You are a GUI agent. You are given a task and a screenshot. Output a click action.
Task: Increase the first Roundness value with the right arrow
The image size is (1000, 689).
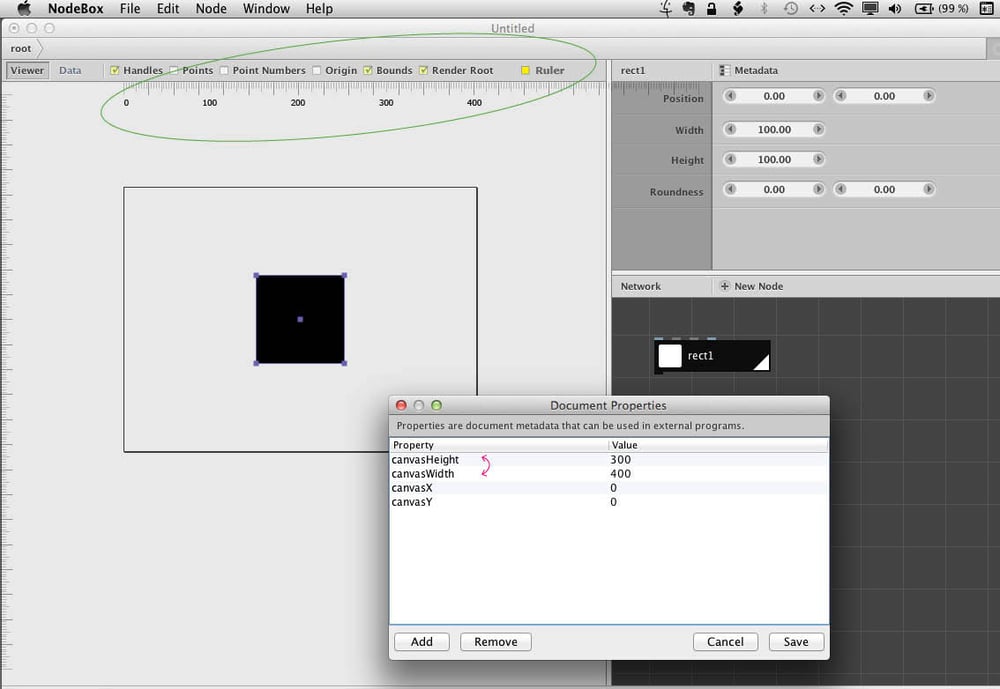pyautogui.click(x=818, y=189)
